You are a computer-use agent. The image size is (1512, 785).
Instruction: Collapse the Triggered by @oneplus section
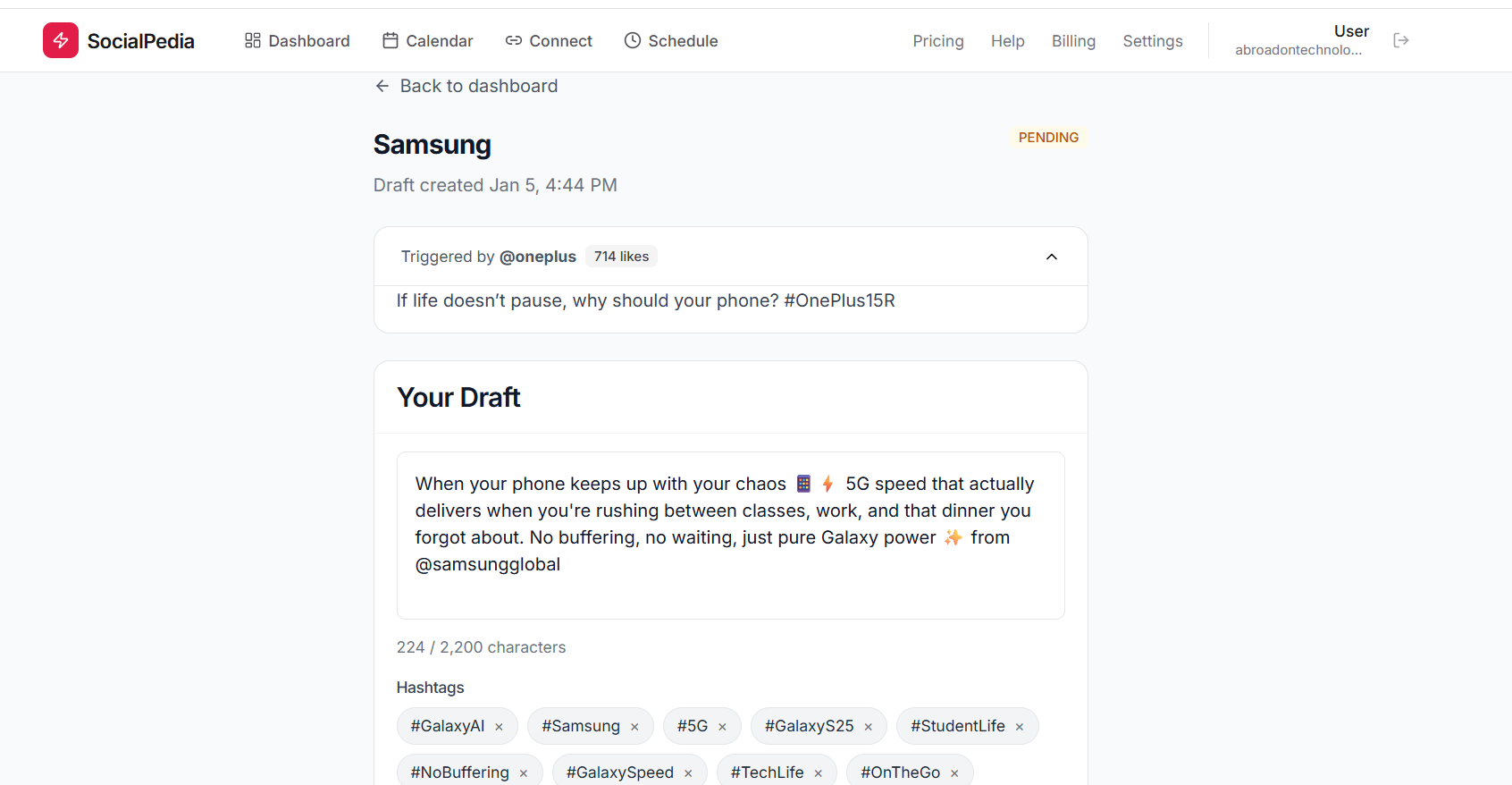[1051, 257]
